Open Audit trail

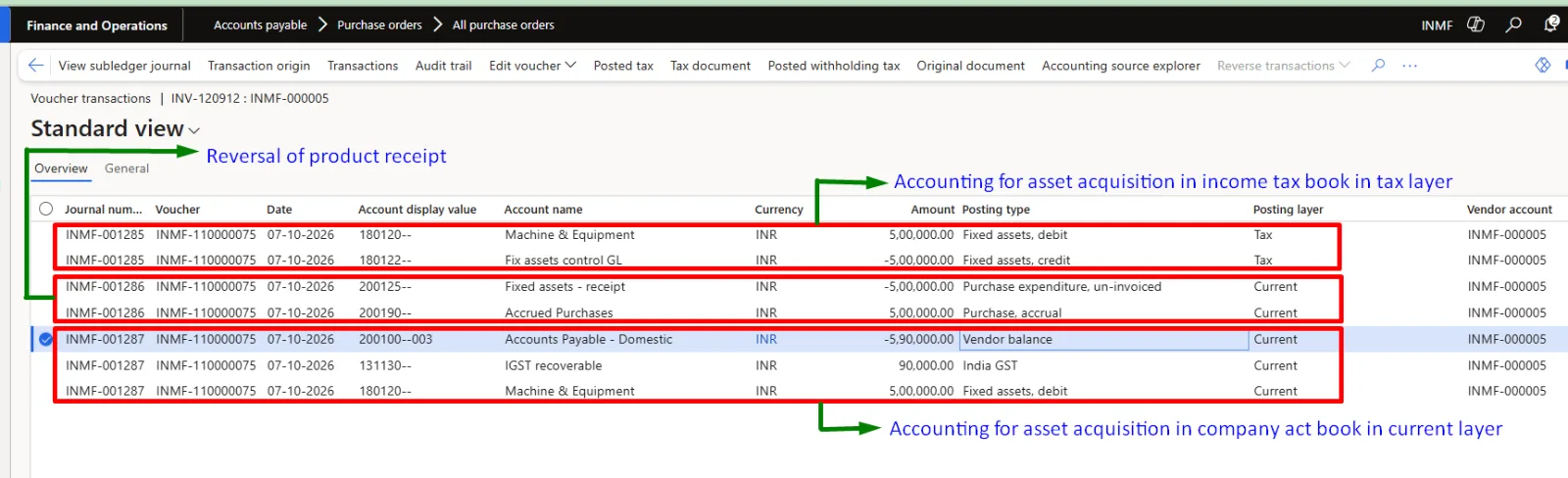(443, 66)
